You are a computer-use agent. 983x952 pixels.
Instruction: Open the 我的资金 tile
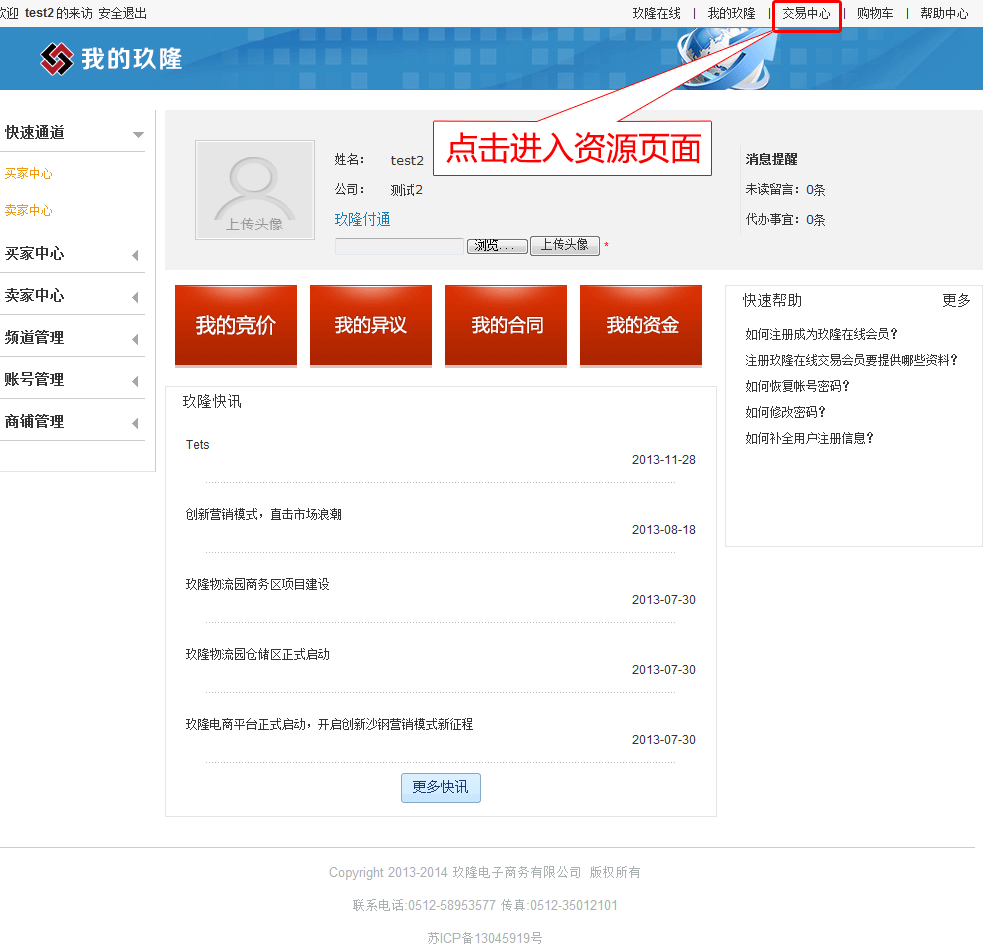tap(641, 325)
